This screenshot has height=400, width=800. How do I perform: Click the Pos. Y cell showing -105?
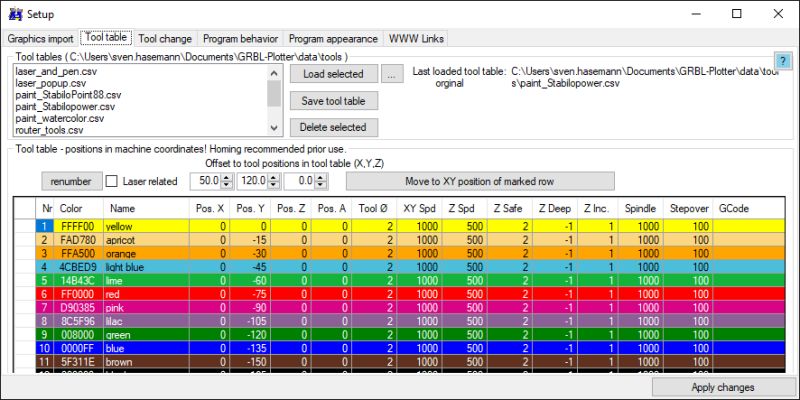pos(250,321)
